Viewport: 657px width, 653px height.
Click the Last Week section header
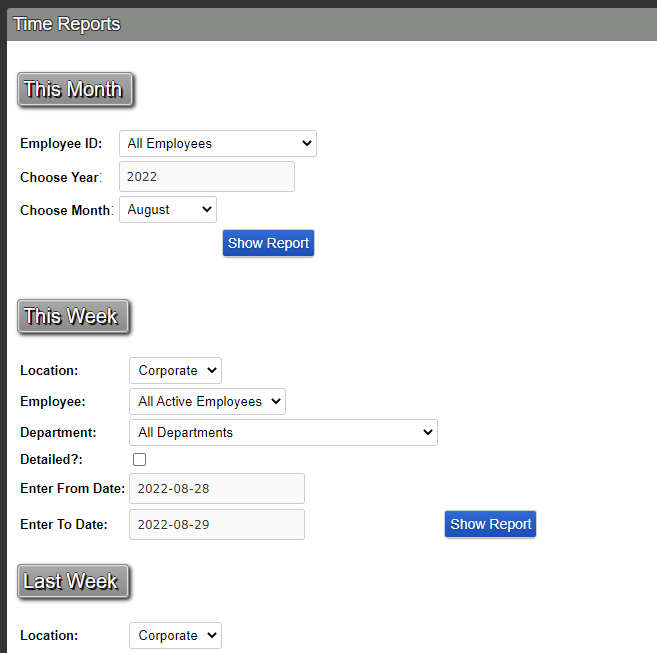pyautogui.click(x=72, y=582)
